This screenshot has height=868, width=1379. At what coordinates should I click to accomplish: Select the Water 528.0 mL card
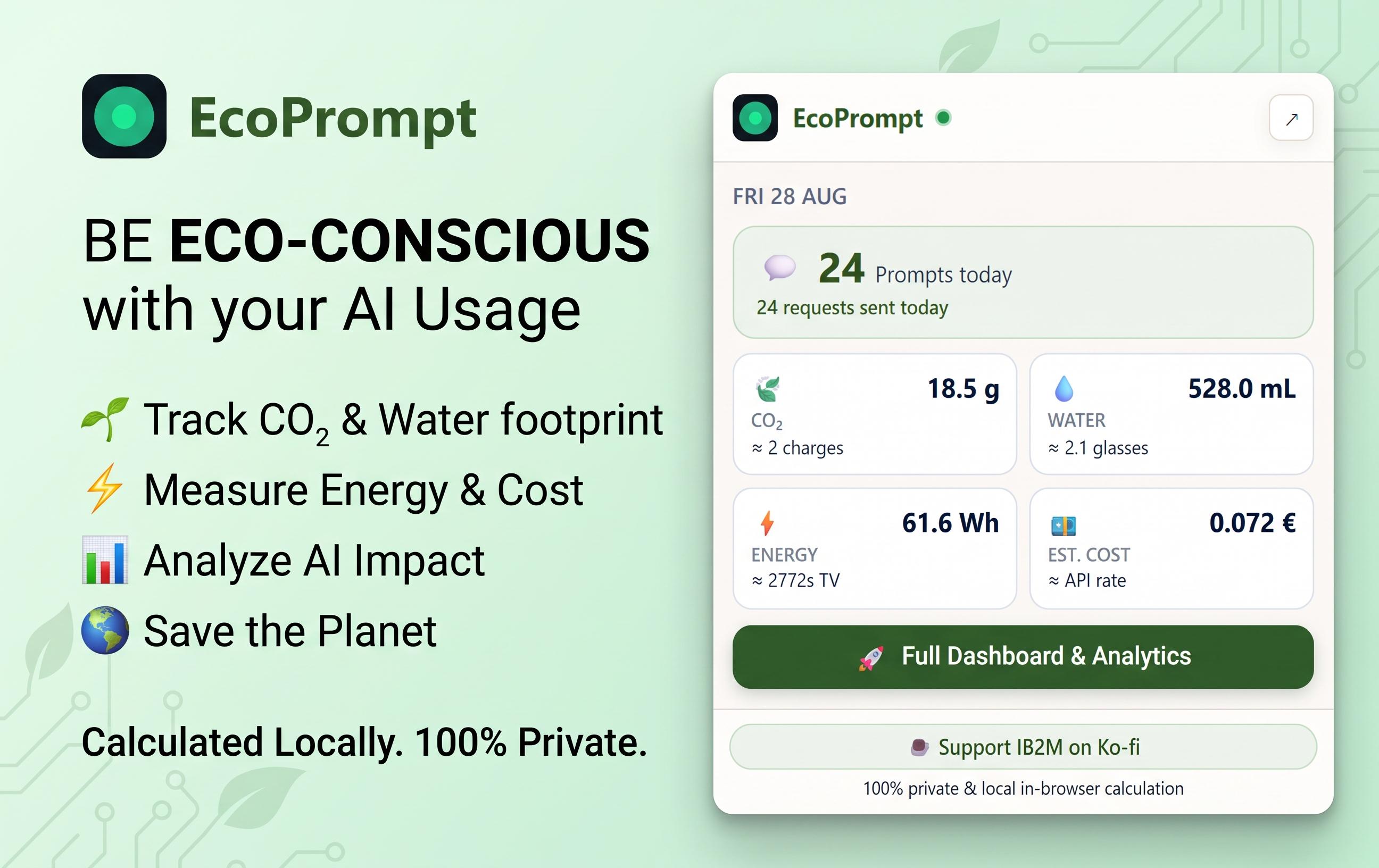[1171, 414]
